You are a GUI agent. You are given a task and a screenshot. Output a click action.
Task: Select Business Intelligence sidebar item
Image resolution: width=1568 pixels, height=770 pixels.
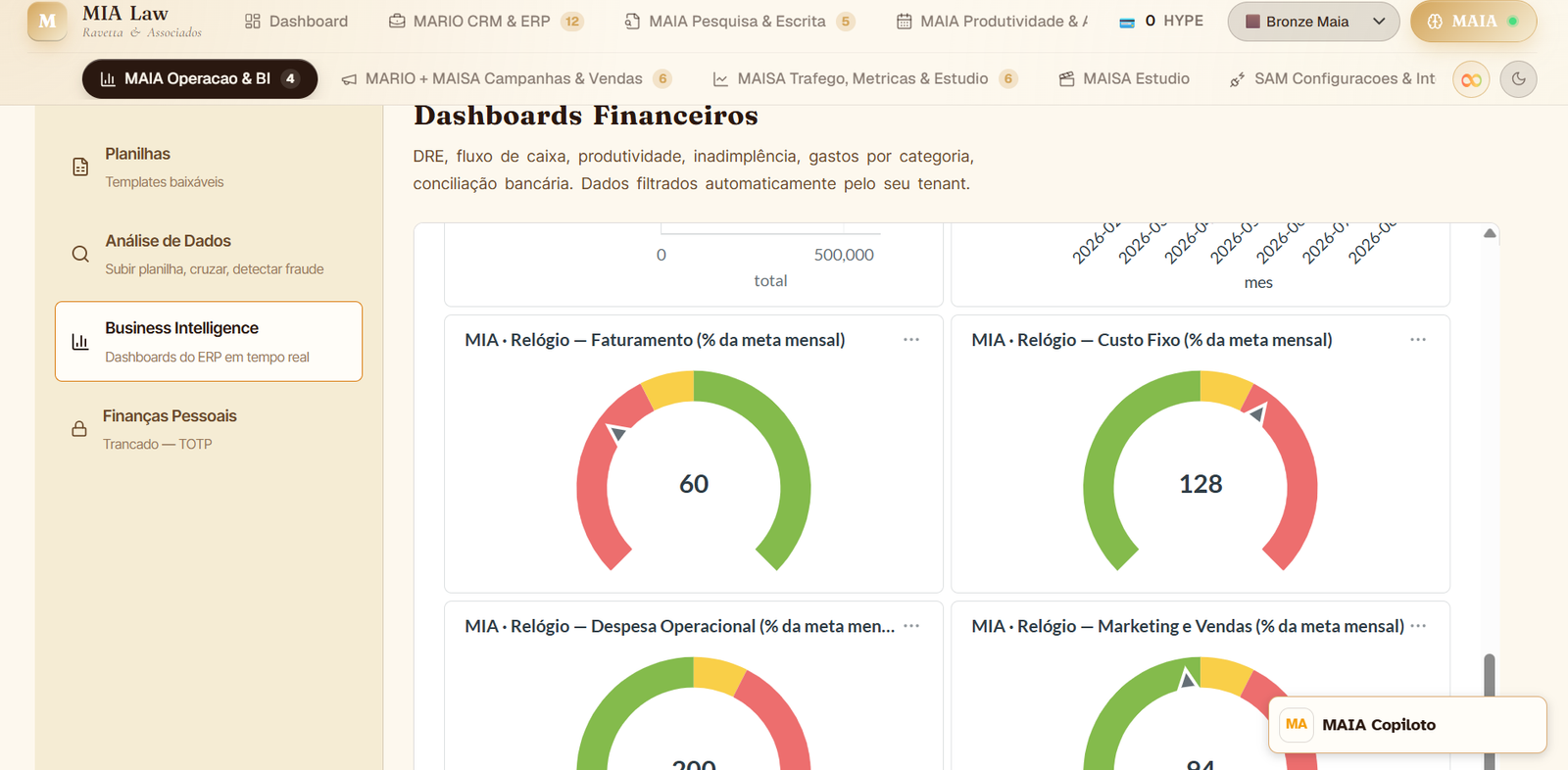209,342
